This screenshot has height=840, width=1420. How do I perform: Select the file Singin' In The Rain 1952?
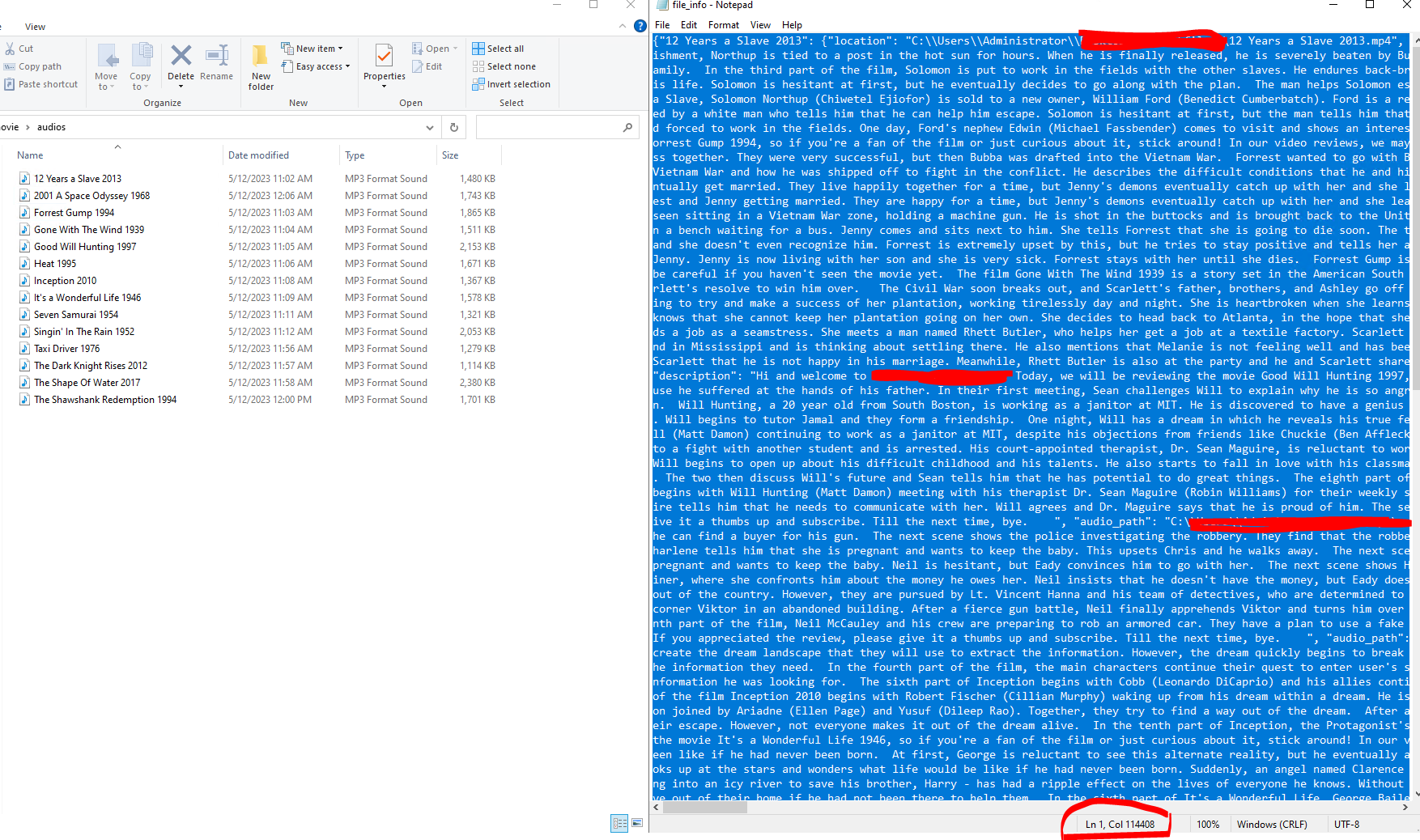[x=84, y=332]
